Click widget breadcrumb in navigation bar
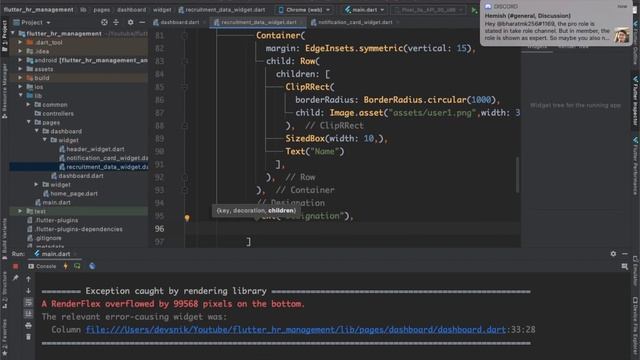Viewport: 640px width, 360px height. click(x=162, y=10)
